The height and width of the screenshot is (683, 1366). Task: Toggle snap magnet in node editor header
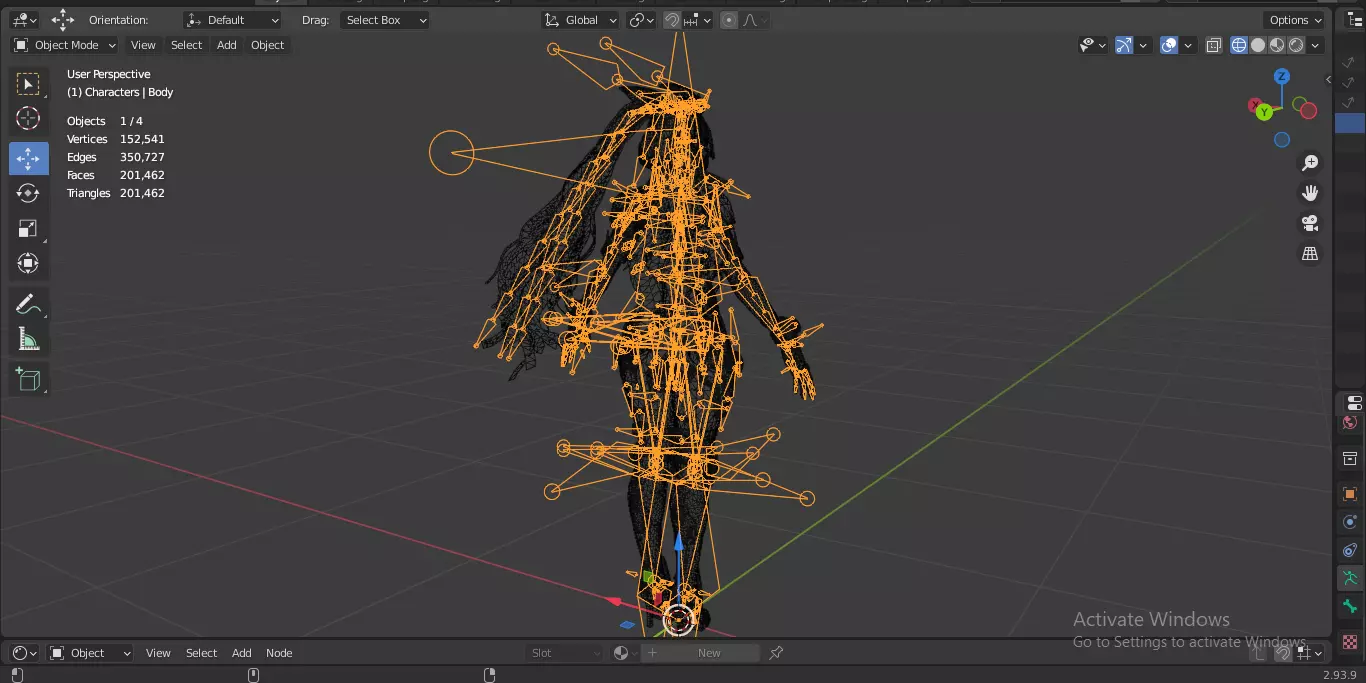coord(1282,653)
